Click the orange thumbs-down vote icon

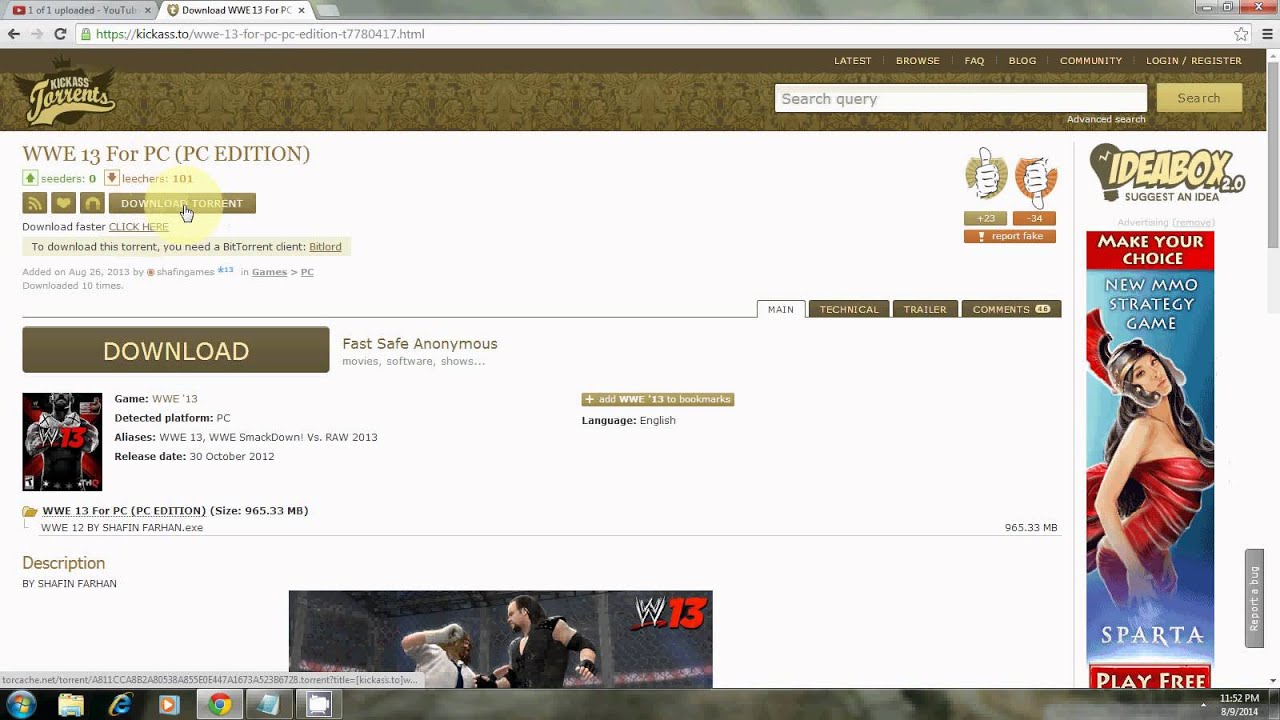coord(1036,178)
